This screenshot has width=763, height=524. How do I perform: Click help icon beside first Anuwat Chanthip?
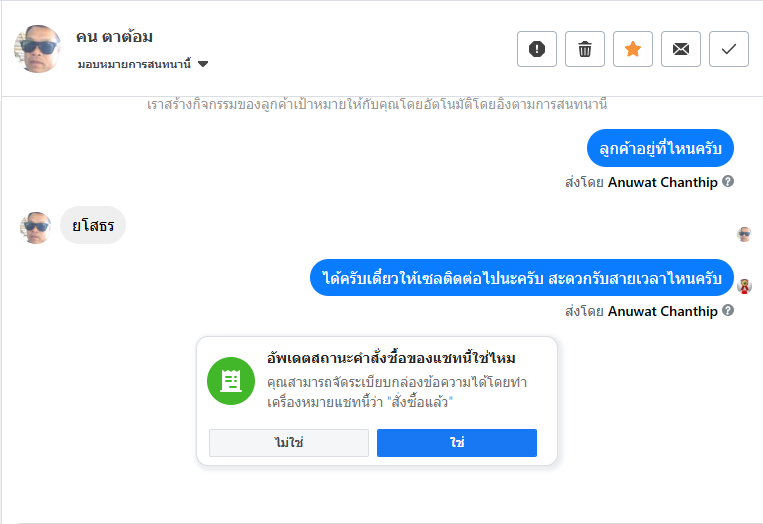tap(728, 182)
